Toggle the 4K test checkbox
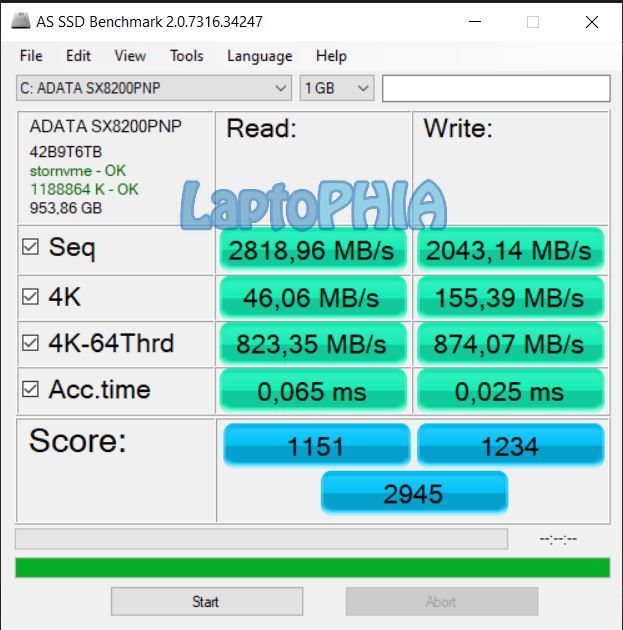 [x=31, y=297]
